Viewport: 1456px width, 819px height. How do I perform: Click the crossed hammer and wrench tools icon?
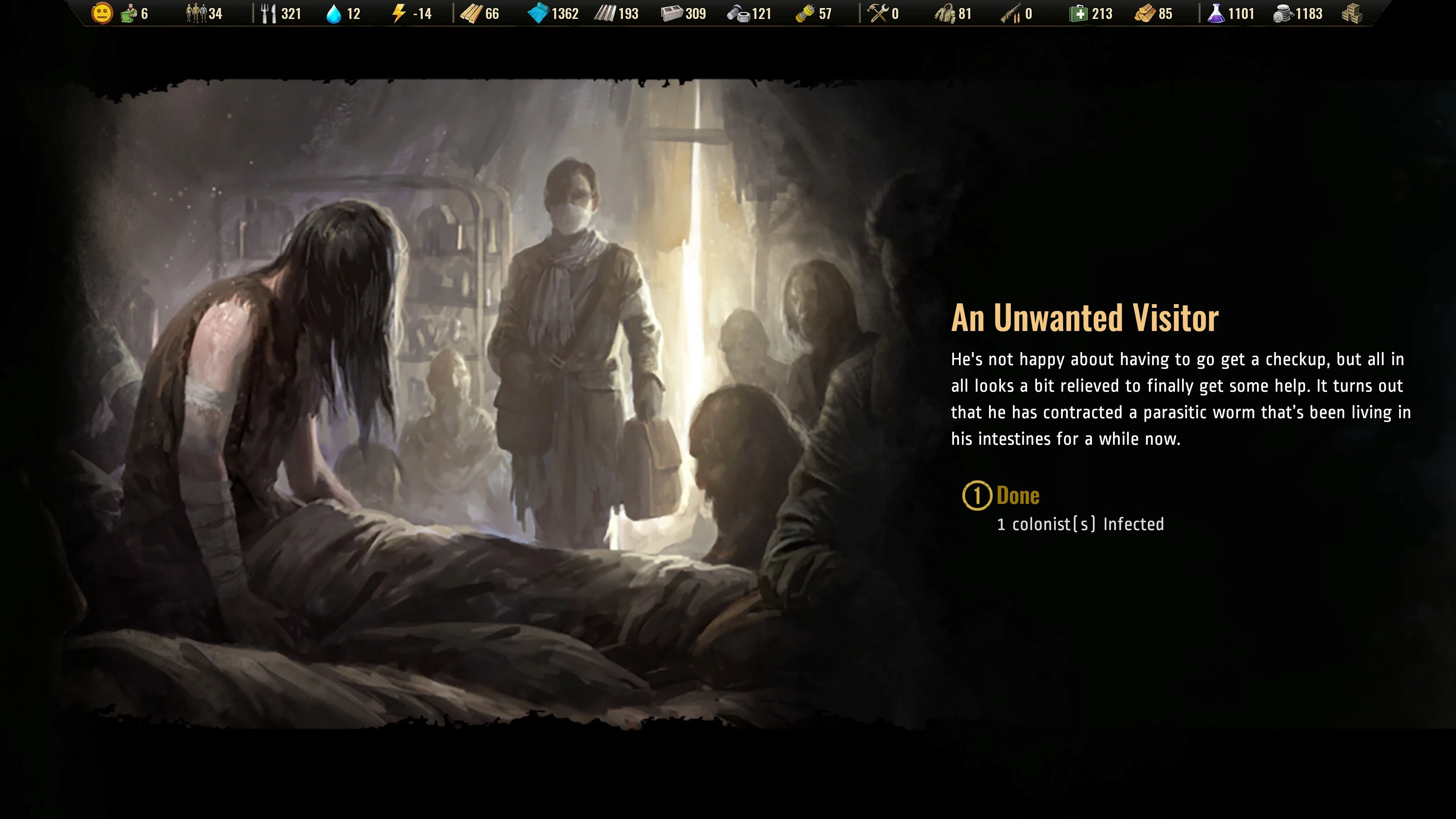878,14
